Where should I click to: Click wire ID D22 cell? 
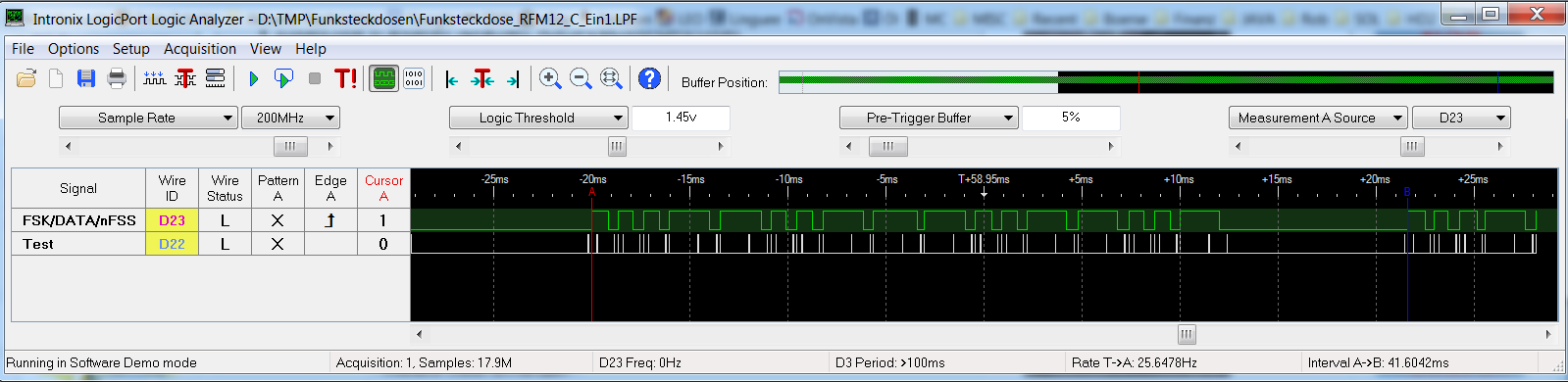point(172,244)
